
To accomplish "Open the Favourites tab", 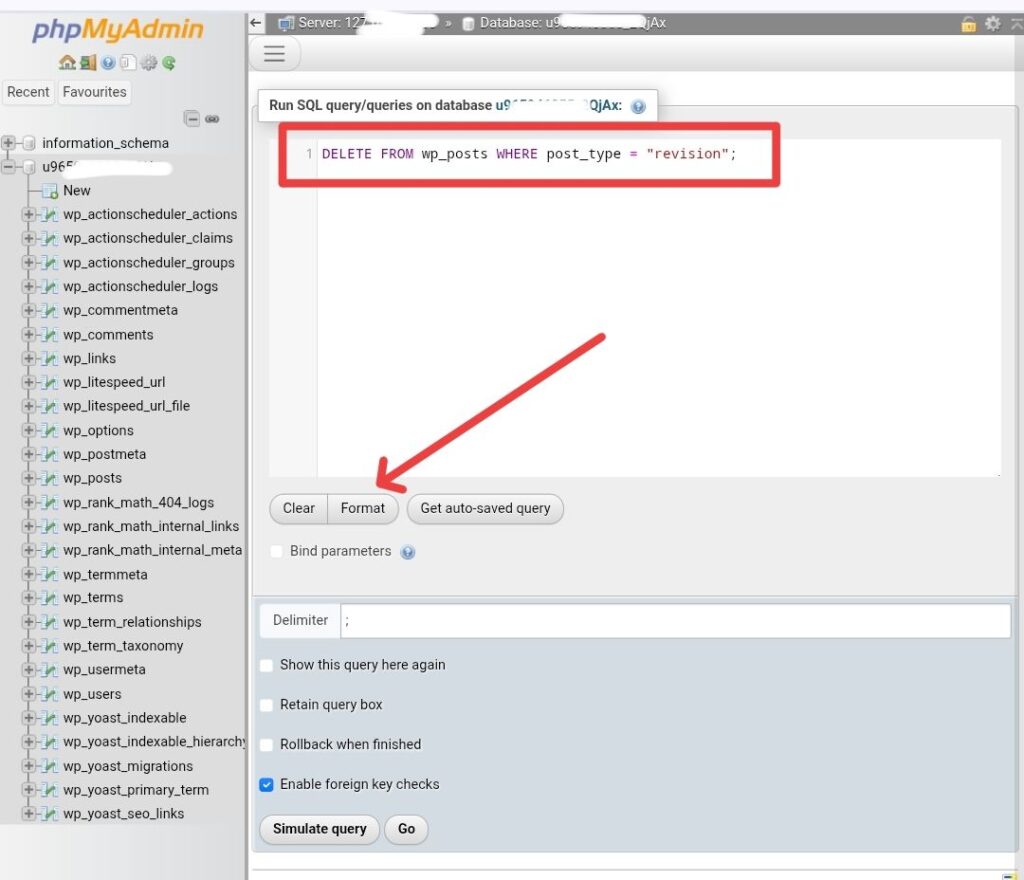I will point(95,92).
